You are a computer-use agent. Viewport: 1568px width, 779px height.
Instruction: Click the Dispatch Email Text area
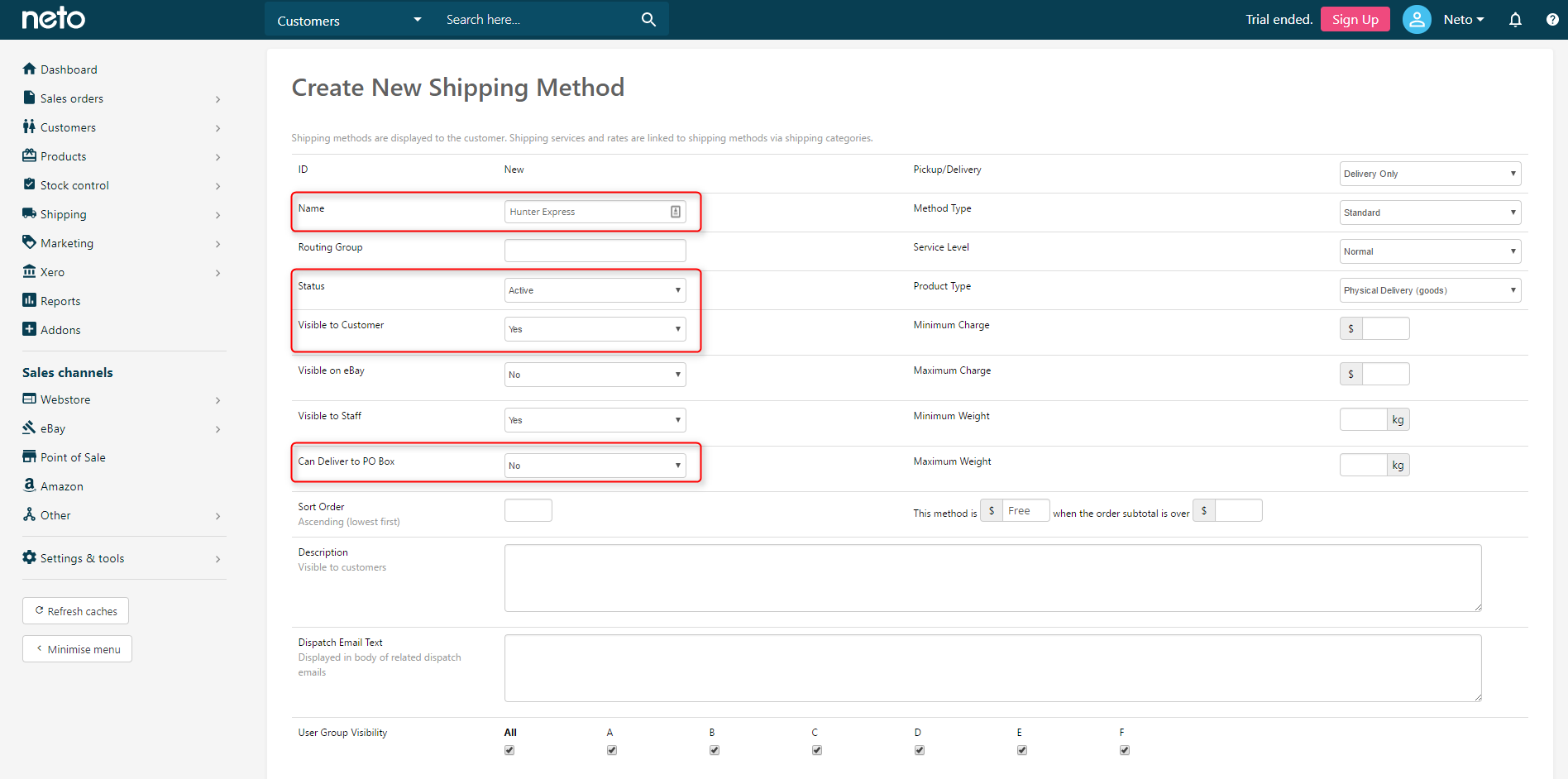993,668
